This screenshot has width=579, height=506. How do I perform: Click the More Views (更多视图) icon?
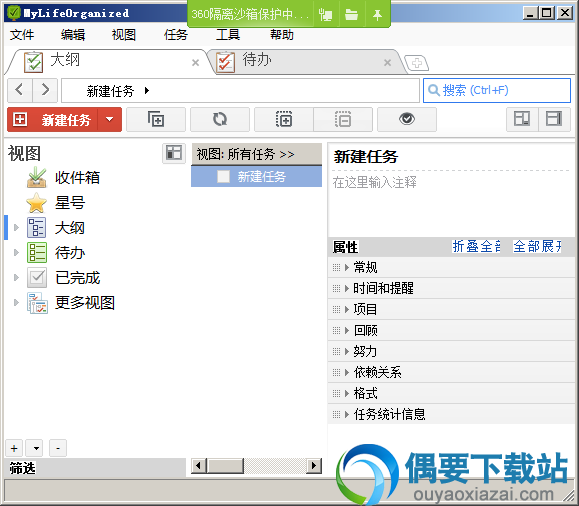[37, 303]
